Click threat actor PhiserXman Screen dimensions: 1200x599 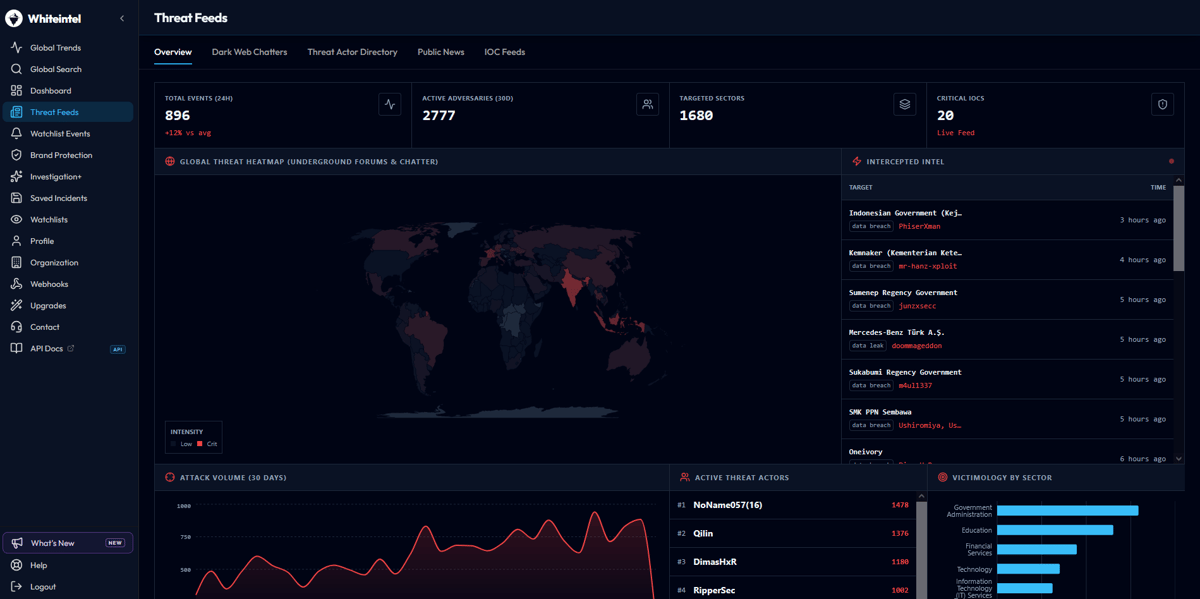point(919,227)
